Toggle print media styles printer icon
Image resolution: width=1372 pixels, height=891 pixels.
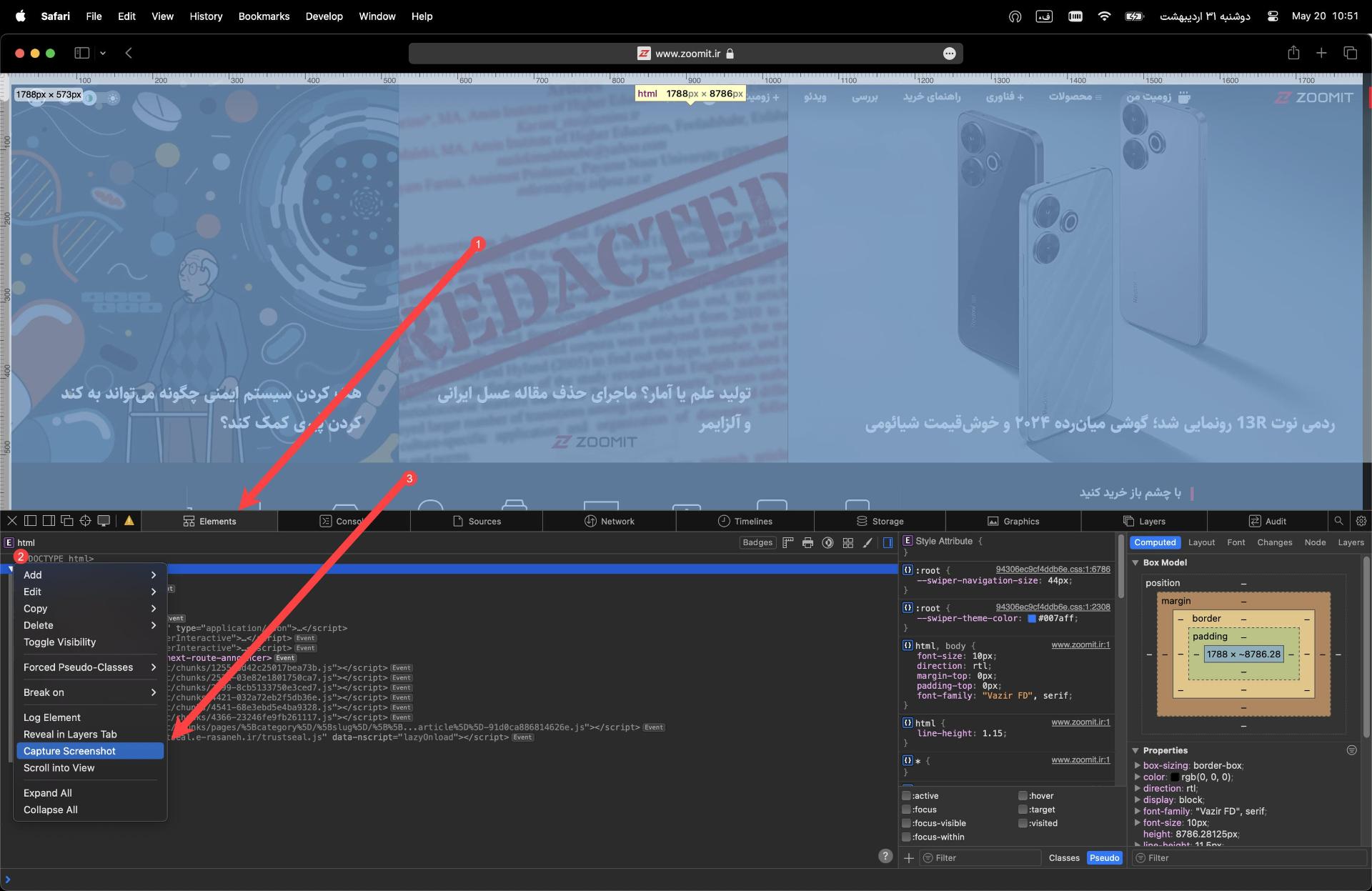click(x=807, y=543)
